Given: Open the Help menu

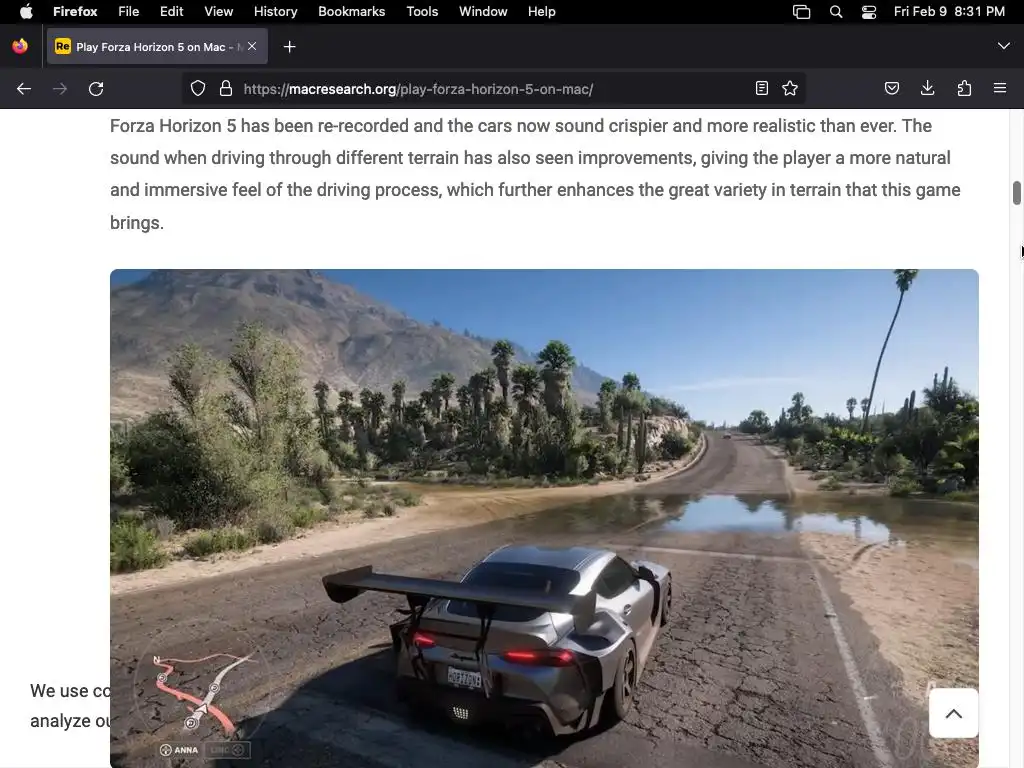Looking at the screenshot, I should (541, 12).
